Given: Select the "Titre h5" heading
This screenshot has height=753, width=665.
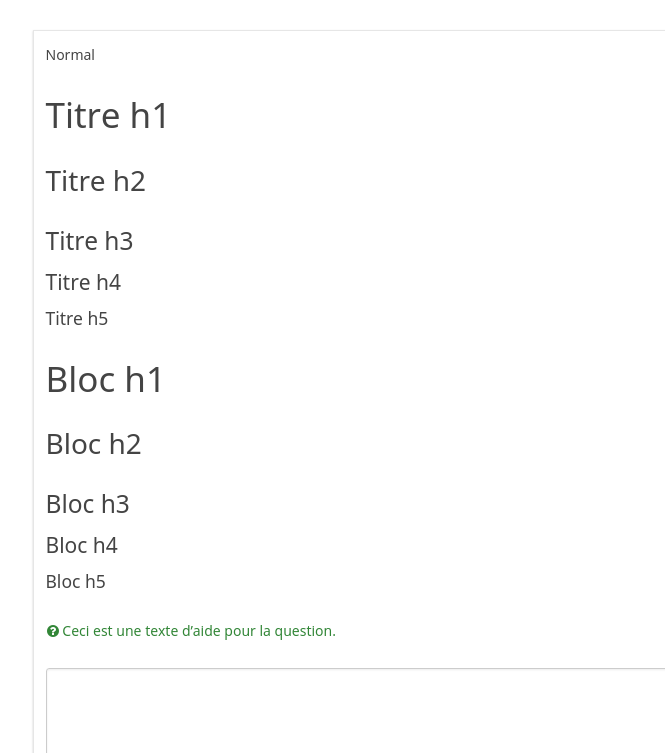Looking at the screenshot, I should coord(77,319).
